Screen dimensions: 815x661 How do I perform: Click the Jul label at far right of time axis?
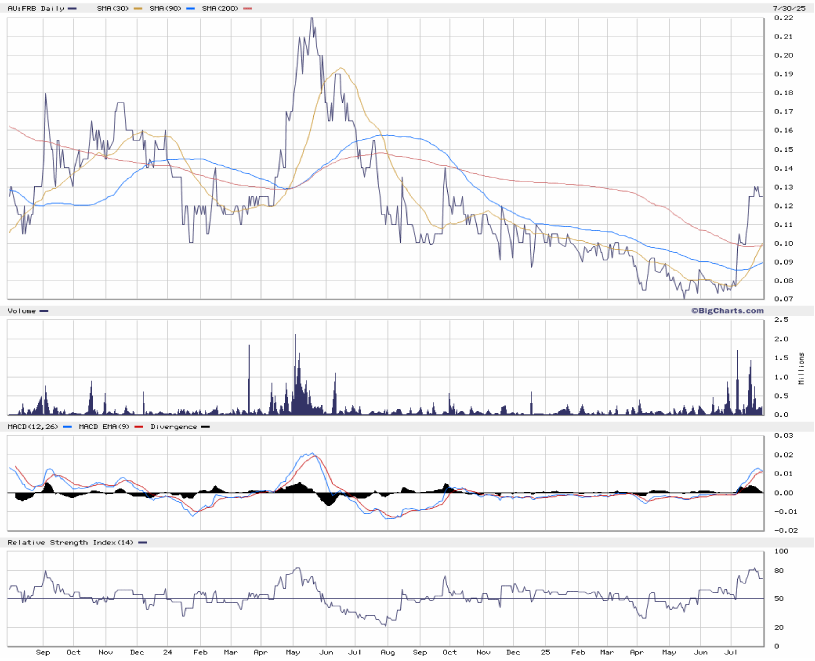click(x=730, y=651)
